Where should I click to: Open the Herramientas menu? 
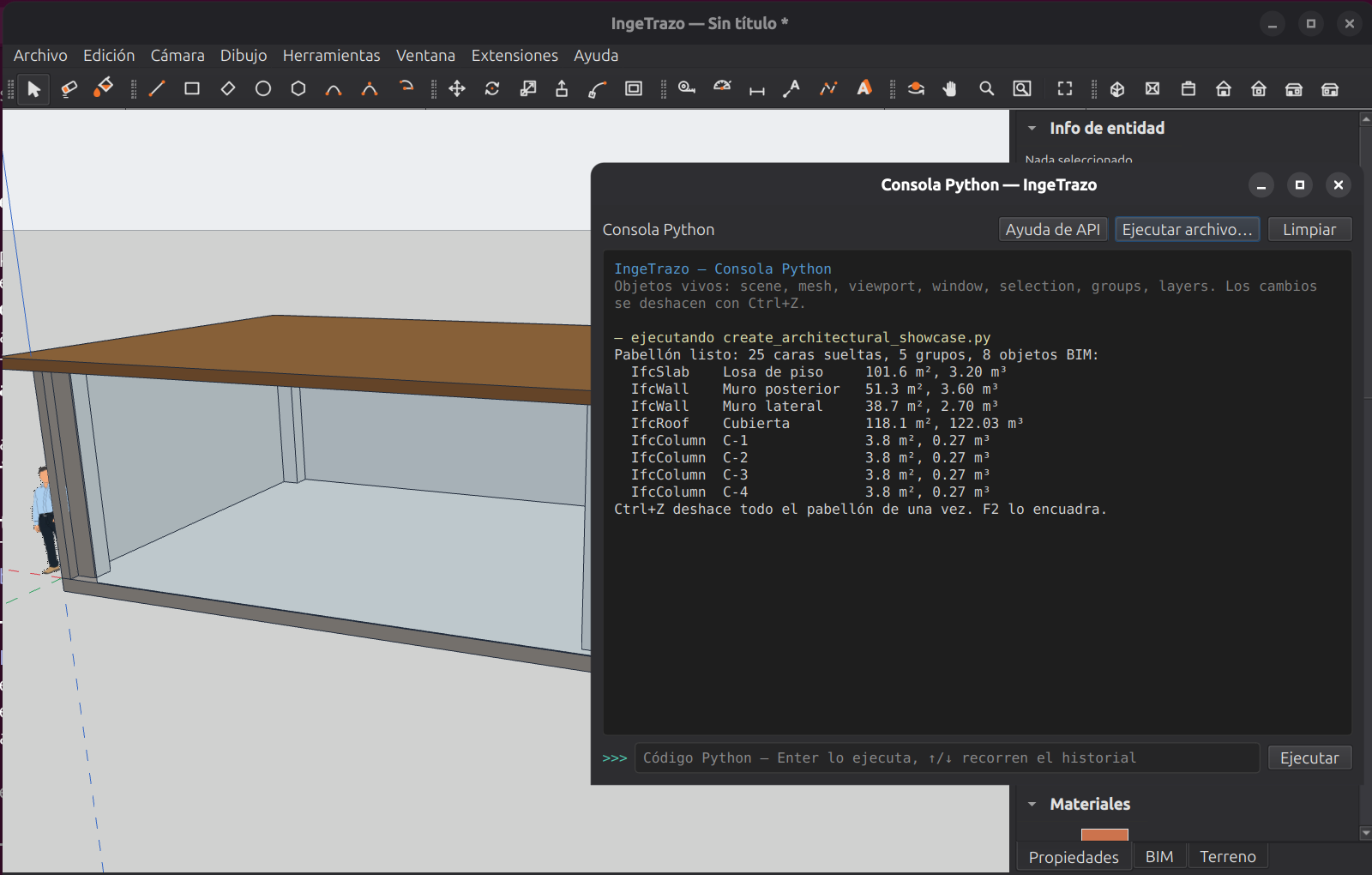click(x=332, y=56)
